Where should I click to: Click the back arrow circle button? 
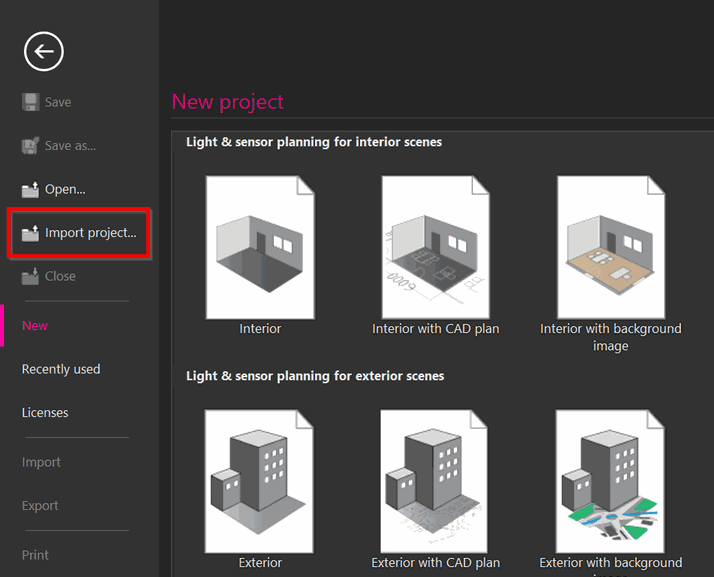(x=44, y=51)
